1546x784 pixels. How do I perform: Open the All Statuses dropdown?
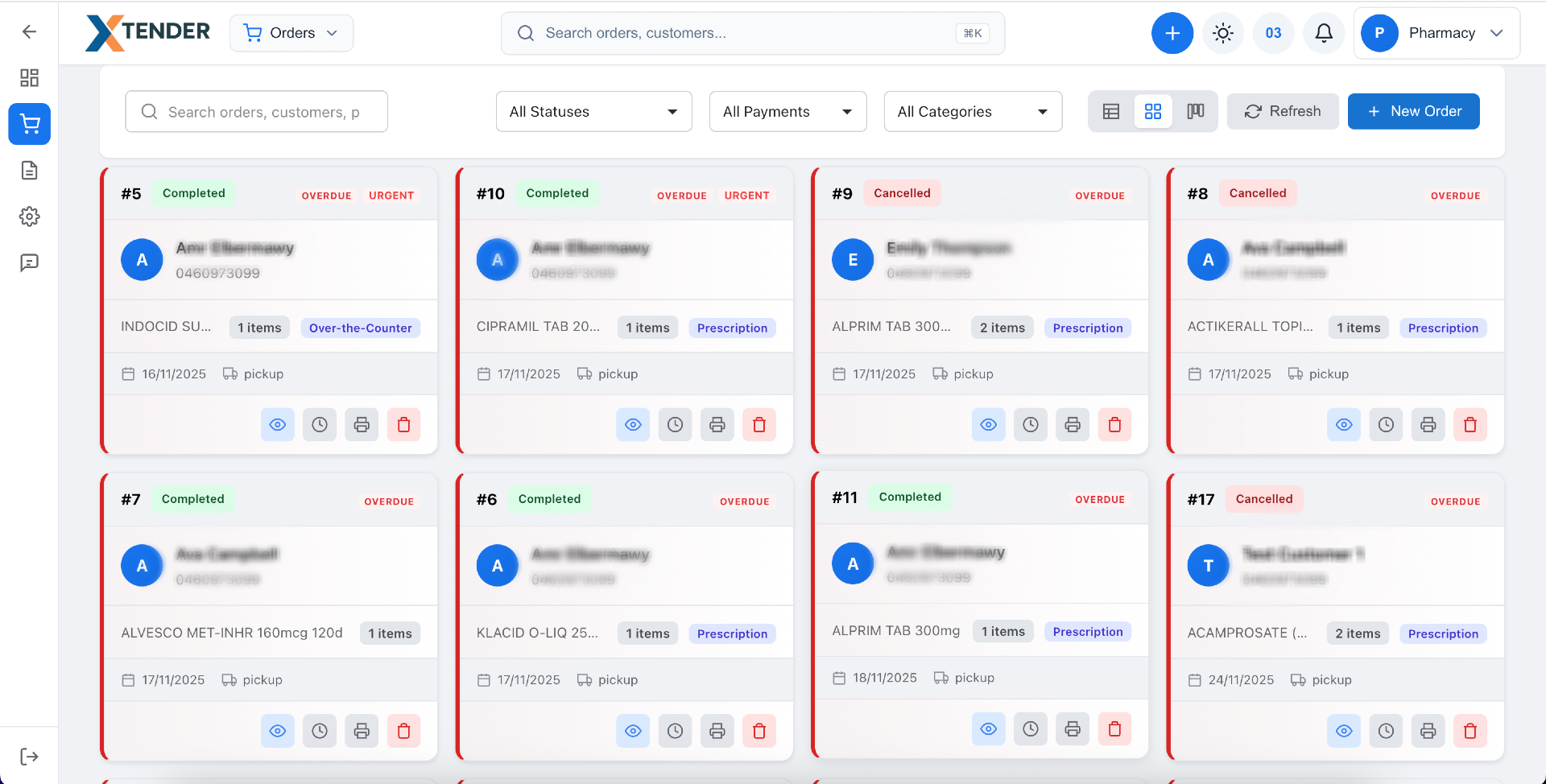click(x=593, y=111)
